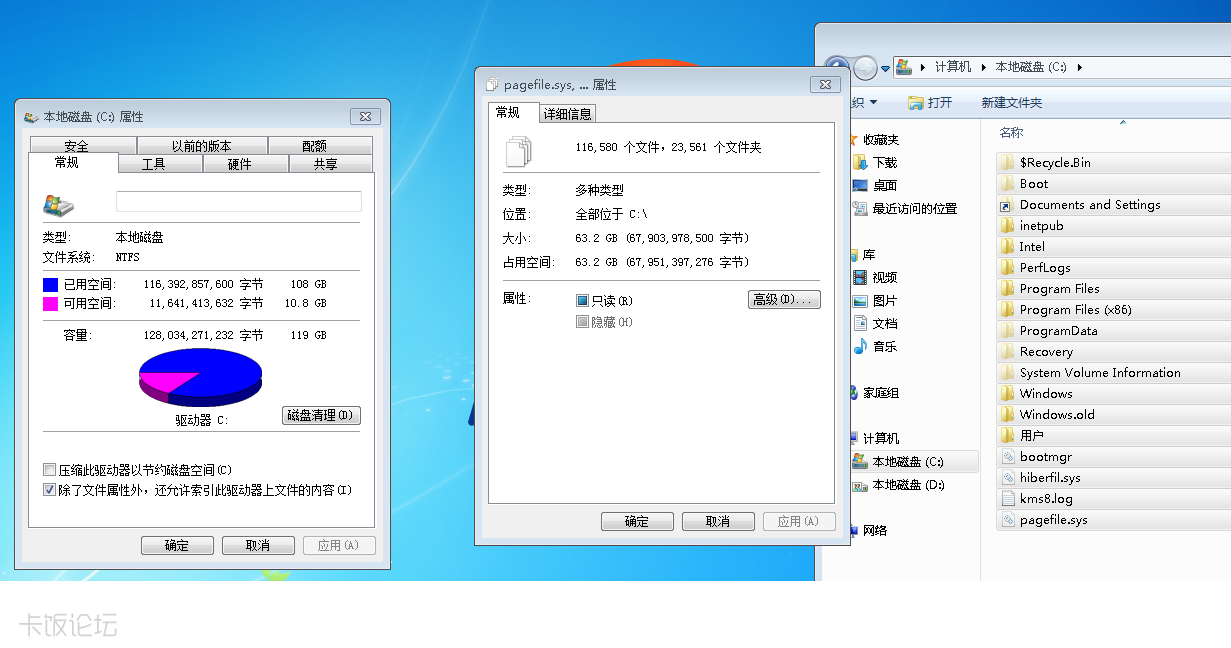Select the pagefile.sys file icon
Viewport: 1231px width, 648px height.
click(1007, 520)
